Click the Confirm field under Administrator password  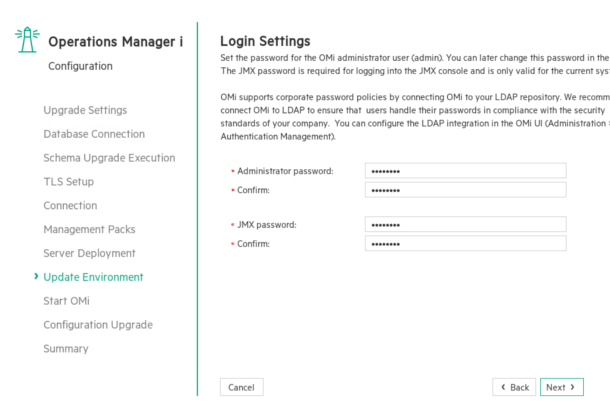465,190
